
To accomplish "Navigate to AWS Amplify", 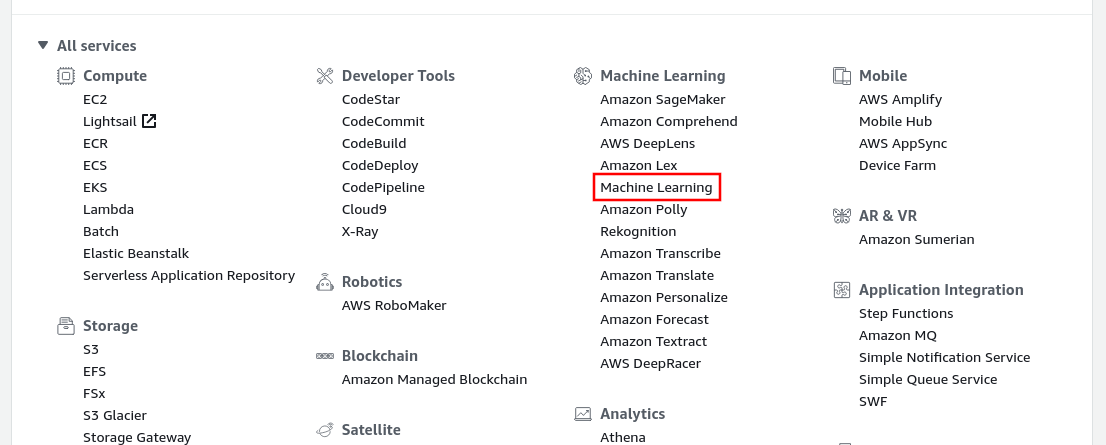I will (900, 100).
